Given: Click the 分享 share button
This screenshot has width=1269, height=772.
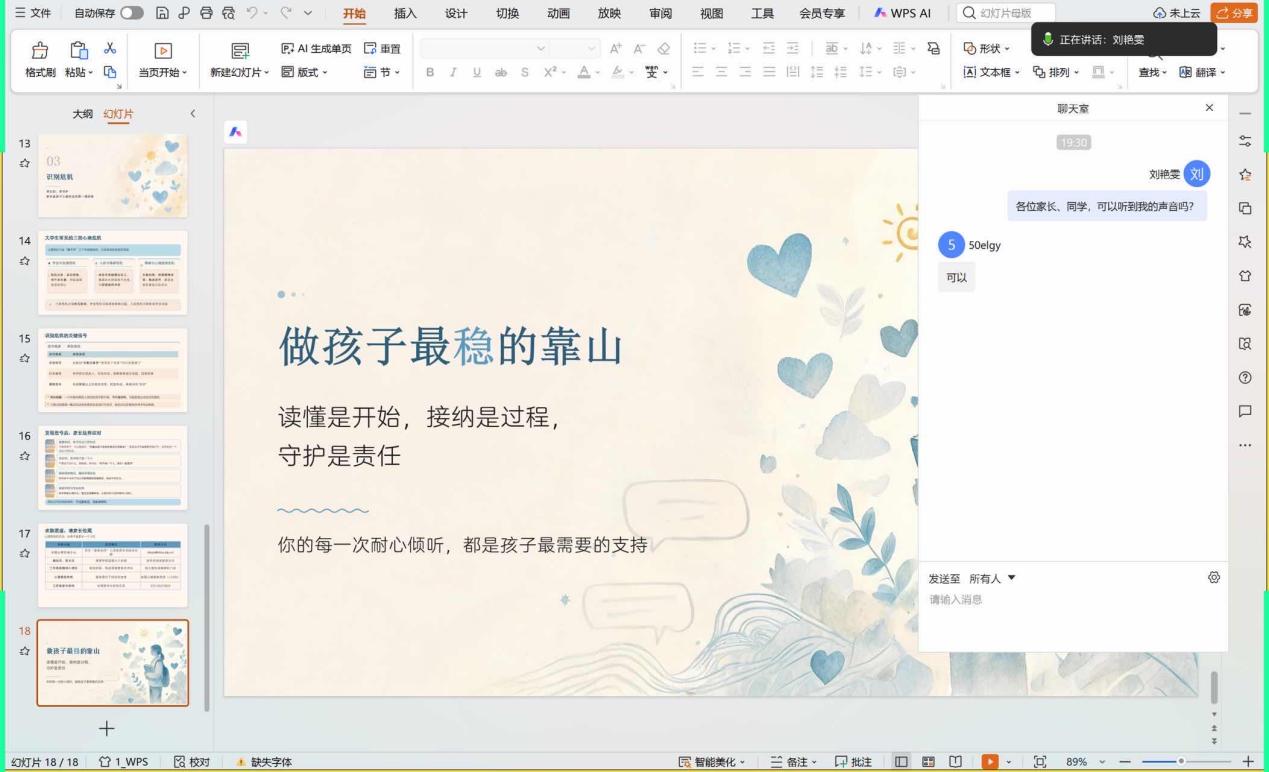Looking at the screenshot, I should [1234, 13].
